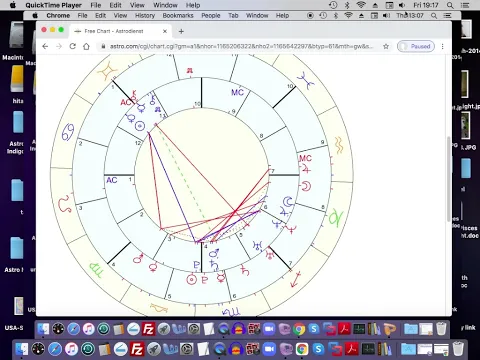Open Notification Center icon right of Fri 19:17

pyautogui.click(x=465, y=5)
